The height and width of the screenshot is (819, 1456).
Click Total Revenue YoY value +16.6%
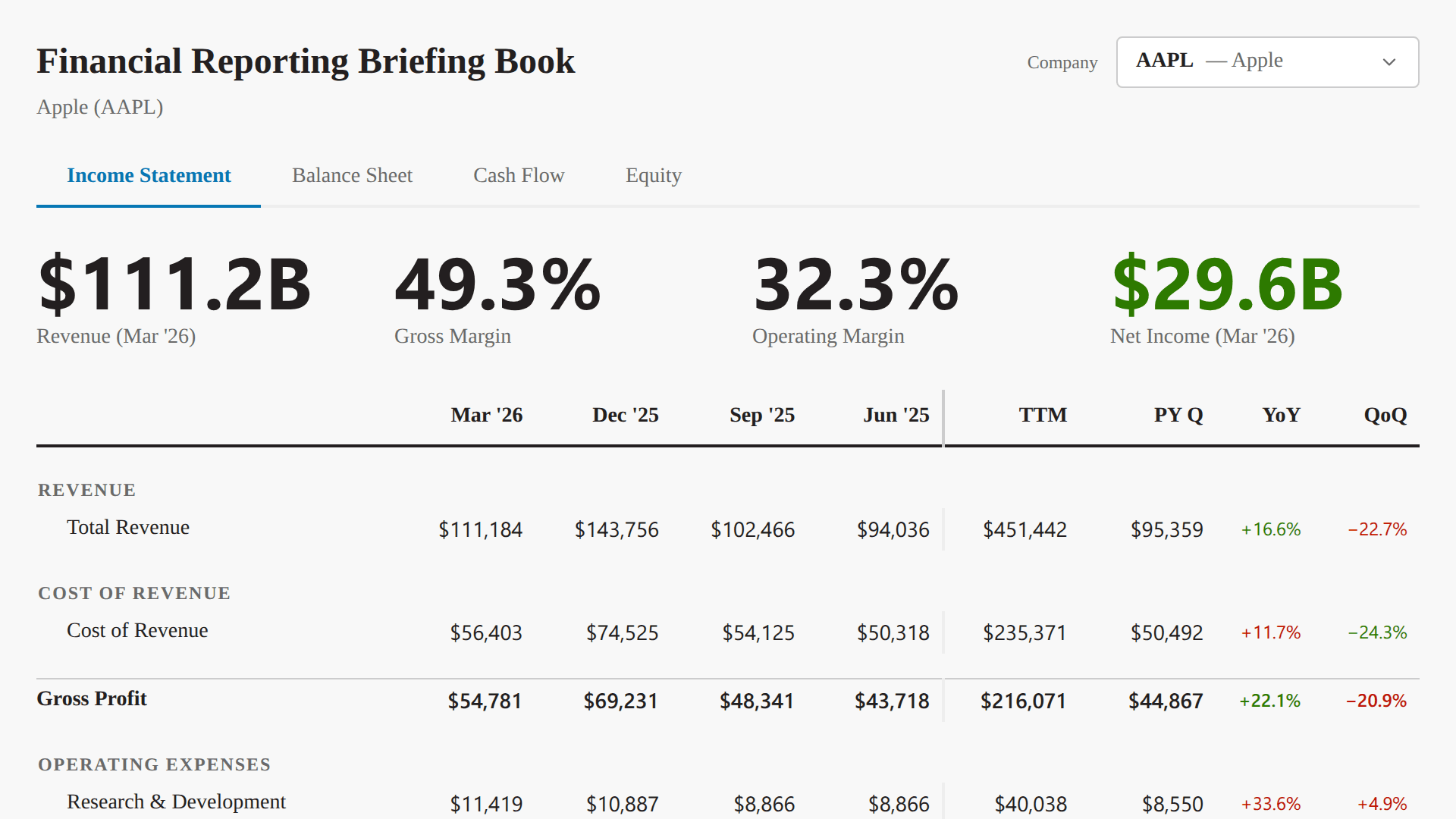(x=1270, y=529)
